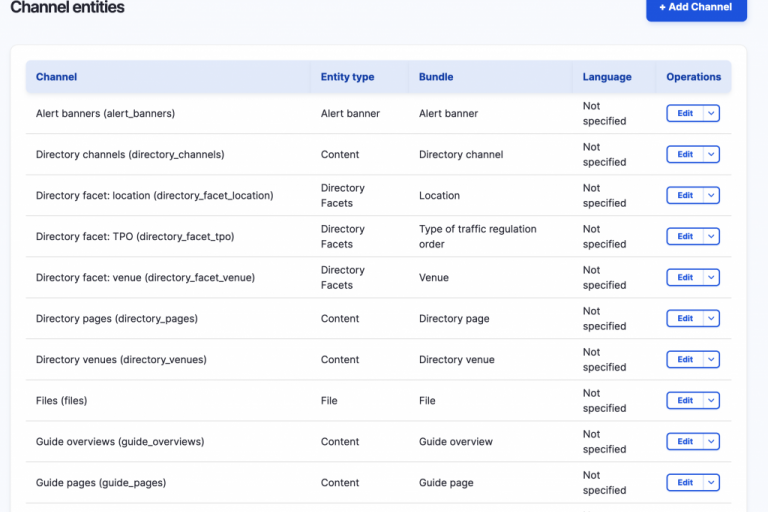This screenshot has width=768, height=512.
Task: Edit the Directory channels entry
Action: [685, 155]
